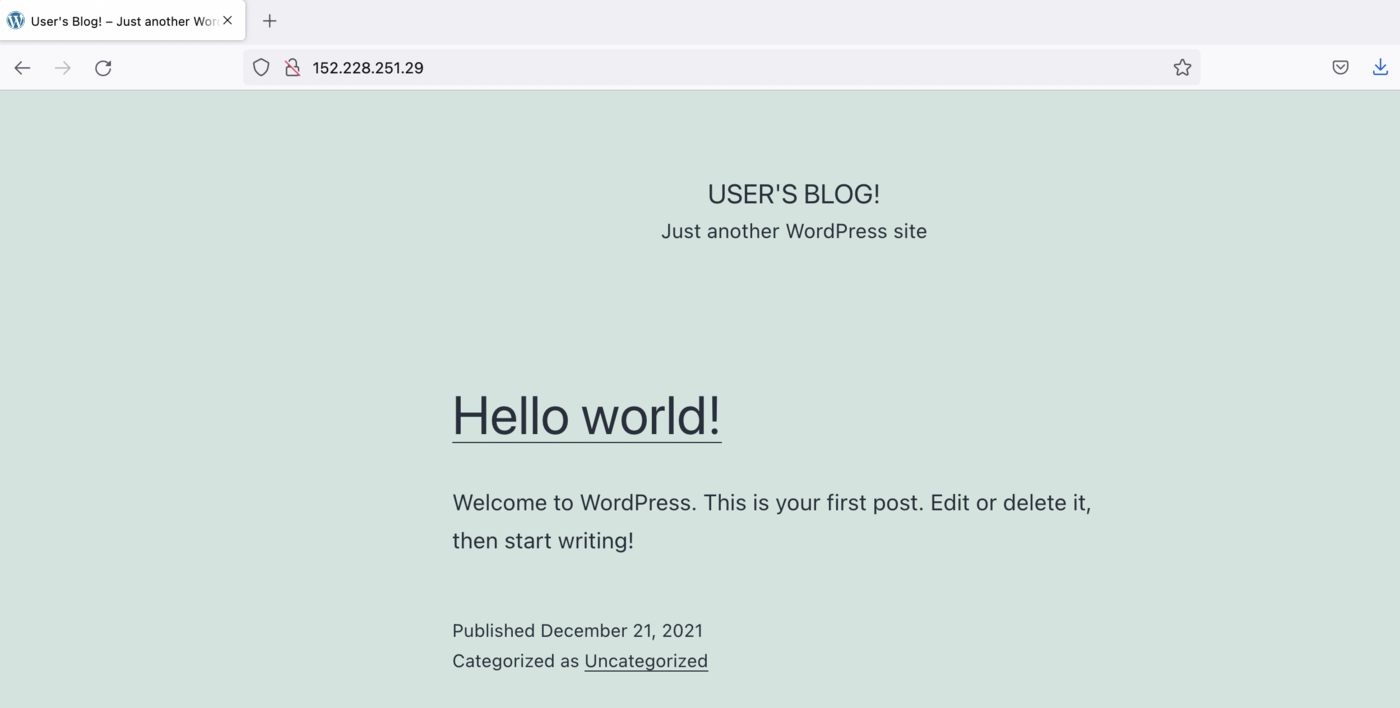Click the Just another WordPress site tagline

point(793,231)
